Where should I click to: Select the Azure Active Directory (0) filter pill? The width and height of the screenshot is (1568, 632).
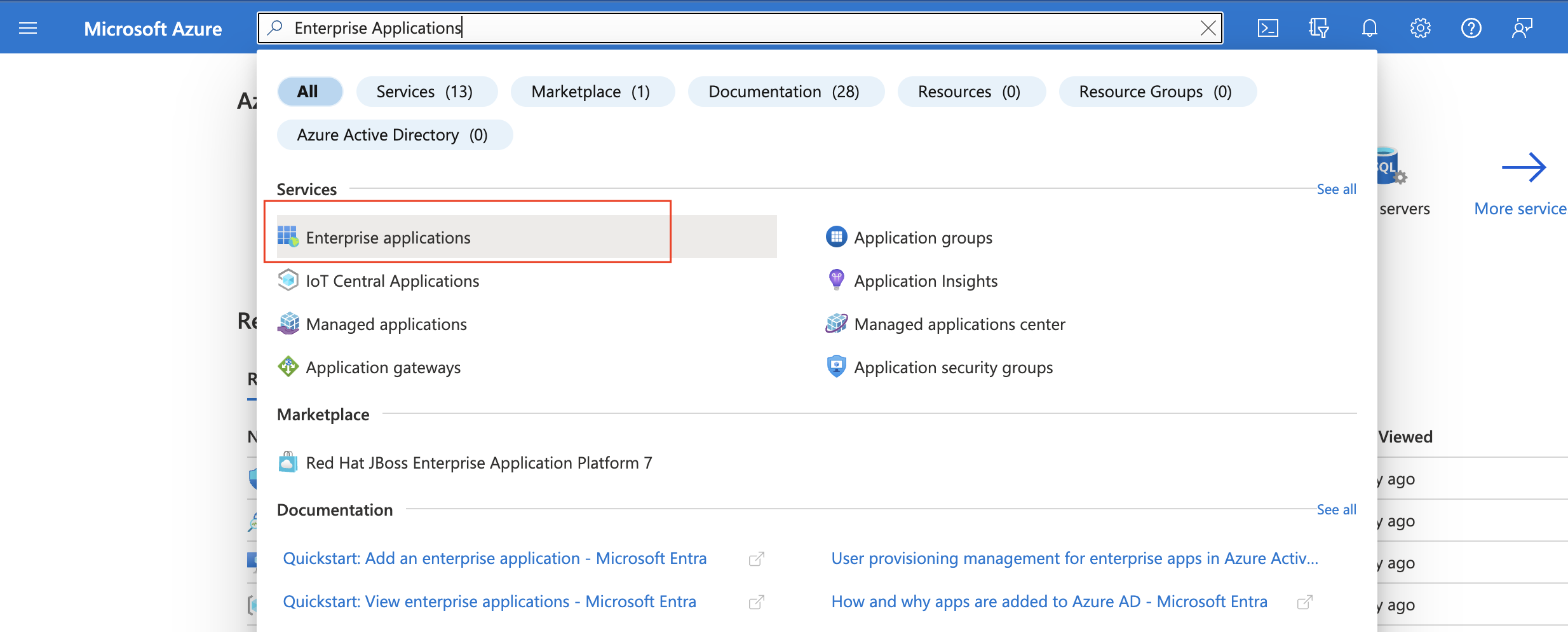tap(395, 135)
